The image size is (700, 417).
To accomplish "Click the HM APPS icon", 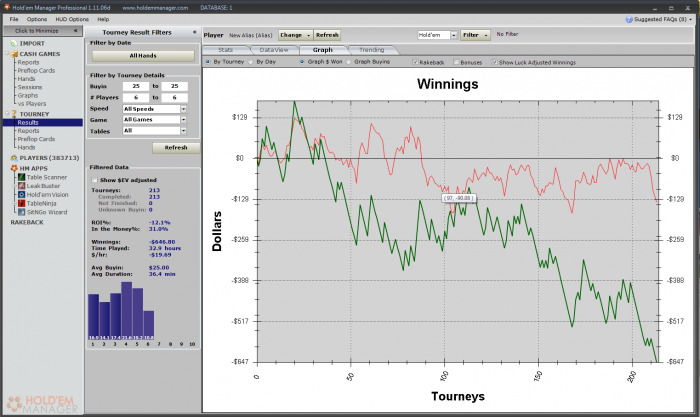I will [x=14, y=168].
